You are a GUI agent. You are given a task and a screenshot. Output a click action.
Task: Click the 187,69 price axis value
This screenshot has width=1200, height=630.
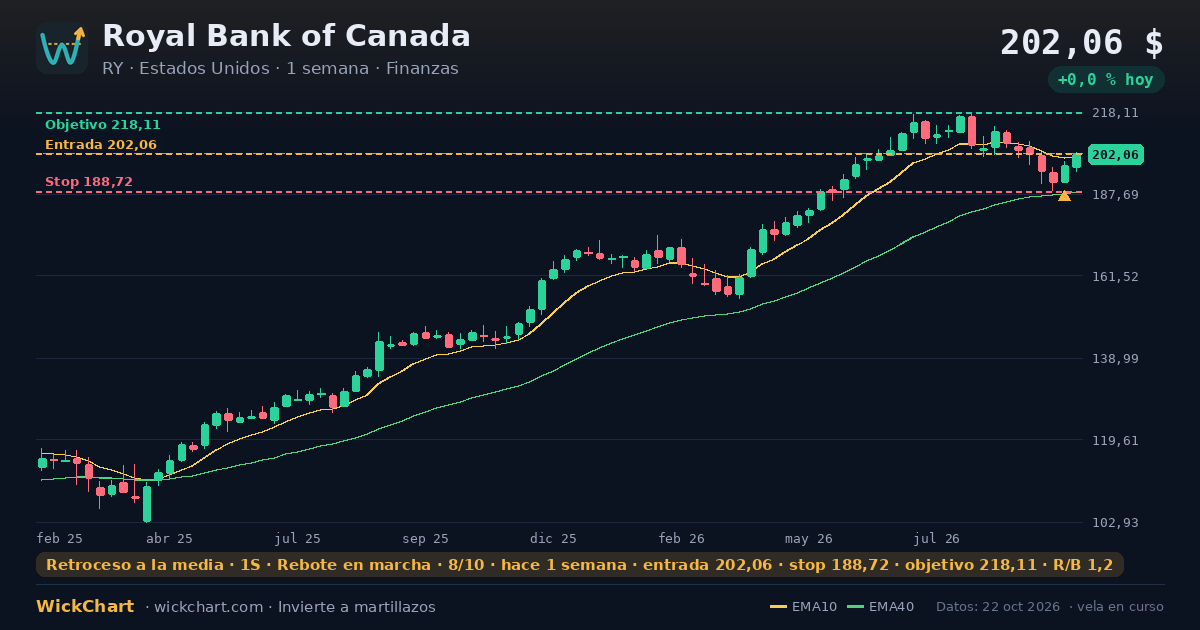click(x=1115, y=195)
